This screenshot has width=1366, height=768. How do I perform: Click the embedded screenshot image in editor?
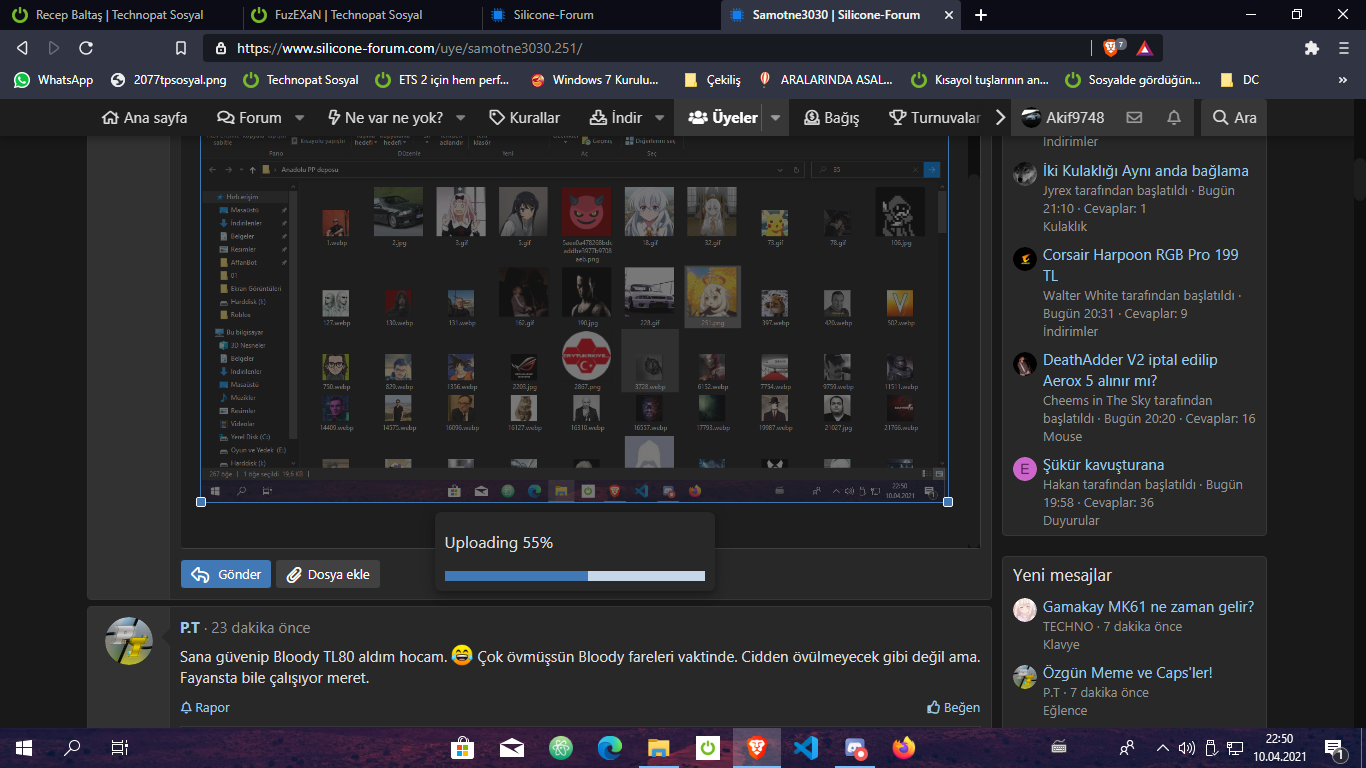[x=574, y=318]
